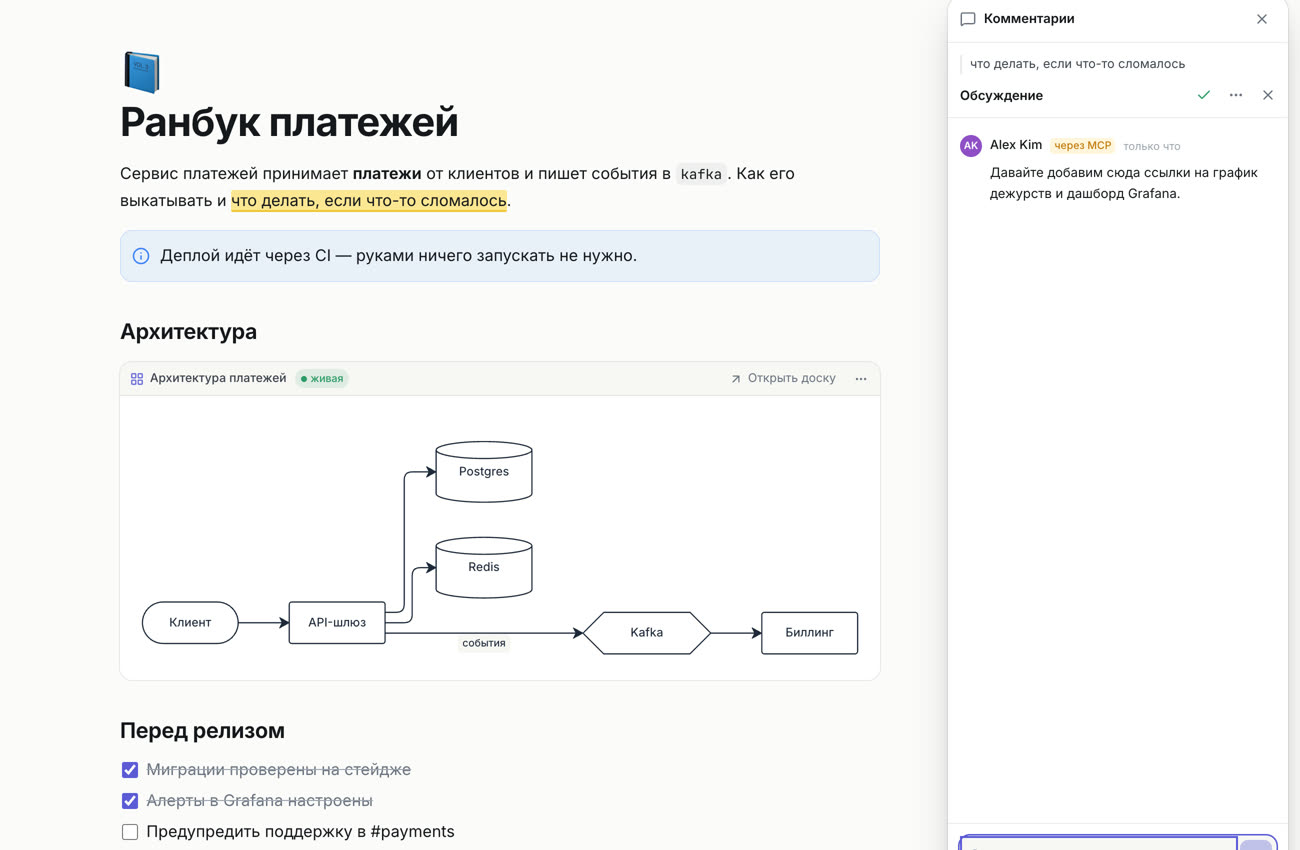Viewport: 1300px width, 850px height.
Task: Select the Postgres cylinder in the diagram
Action: 484,471
